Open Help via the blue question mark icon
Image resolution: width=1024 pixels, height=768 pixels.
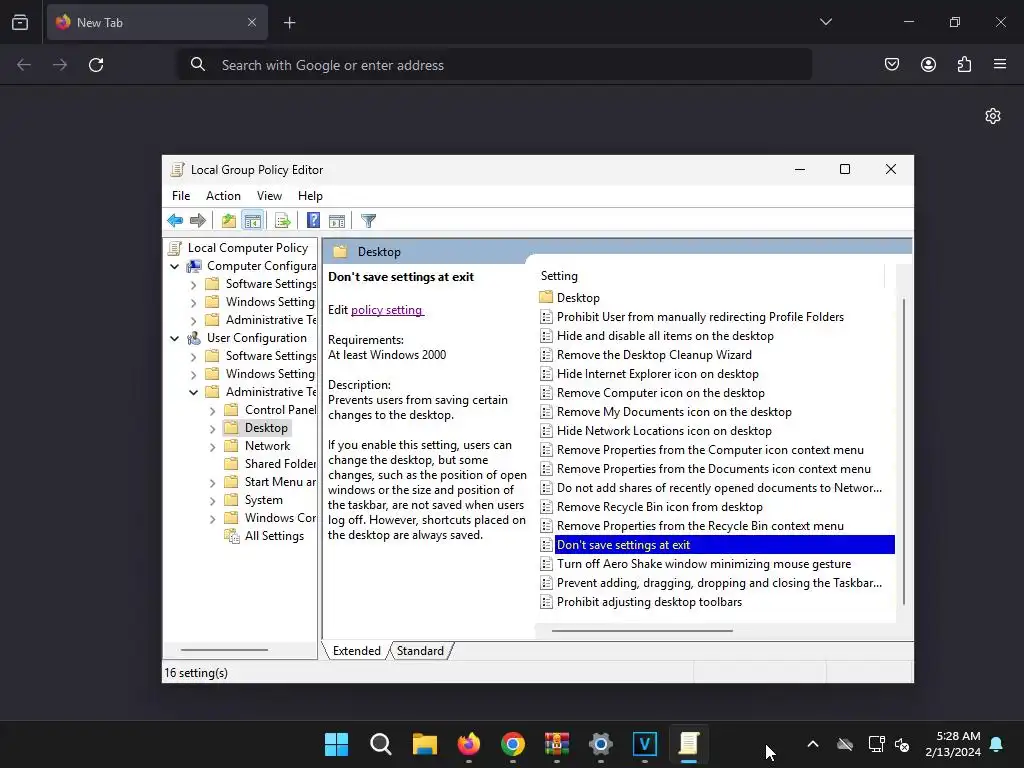pyautogui.click(x=313, y=221)
